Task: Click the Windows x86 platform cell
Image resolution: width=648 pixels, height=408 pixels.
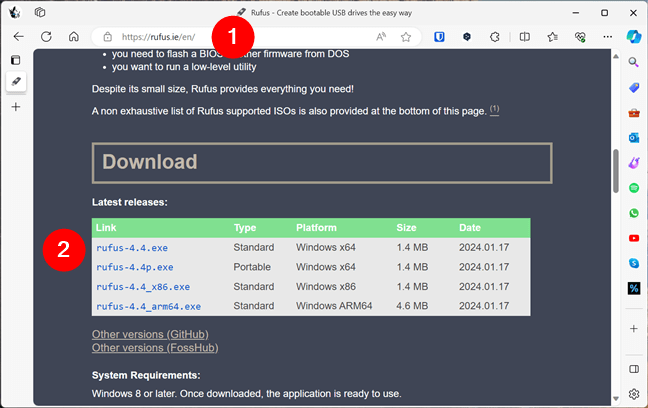Action: click(326, 286)
